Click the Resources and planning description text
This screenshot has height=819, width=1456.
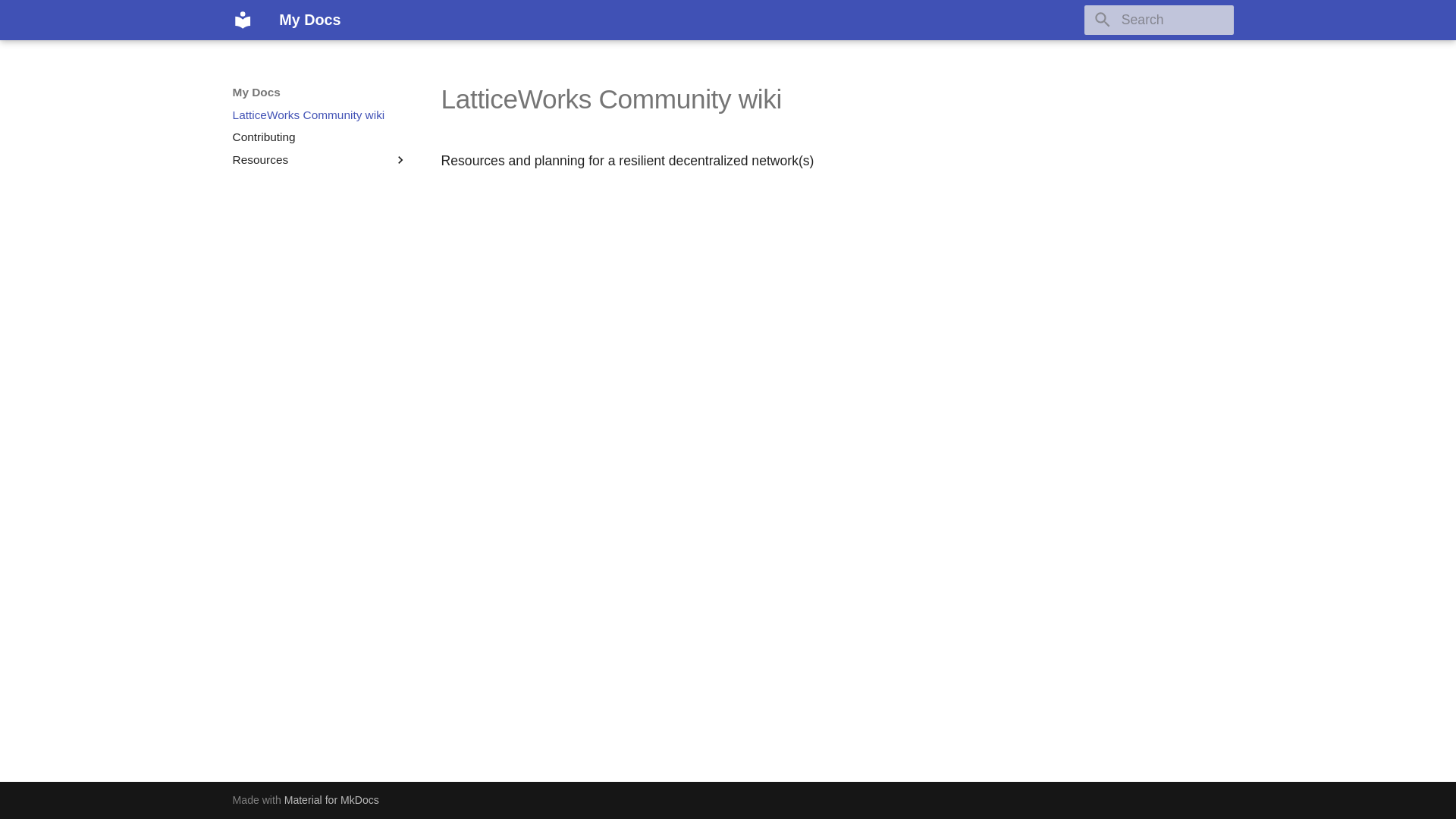[x=626, y=161]
